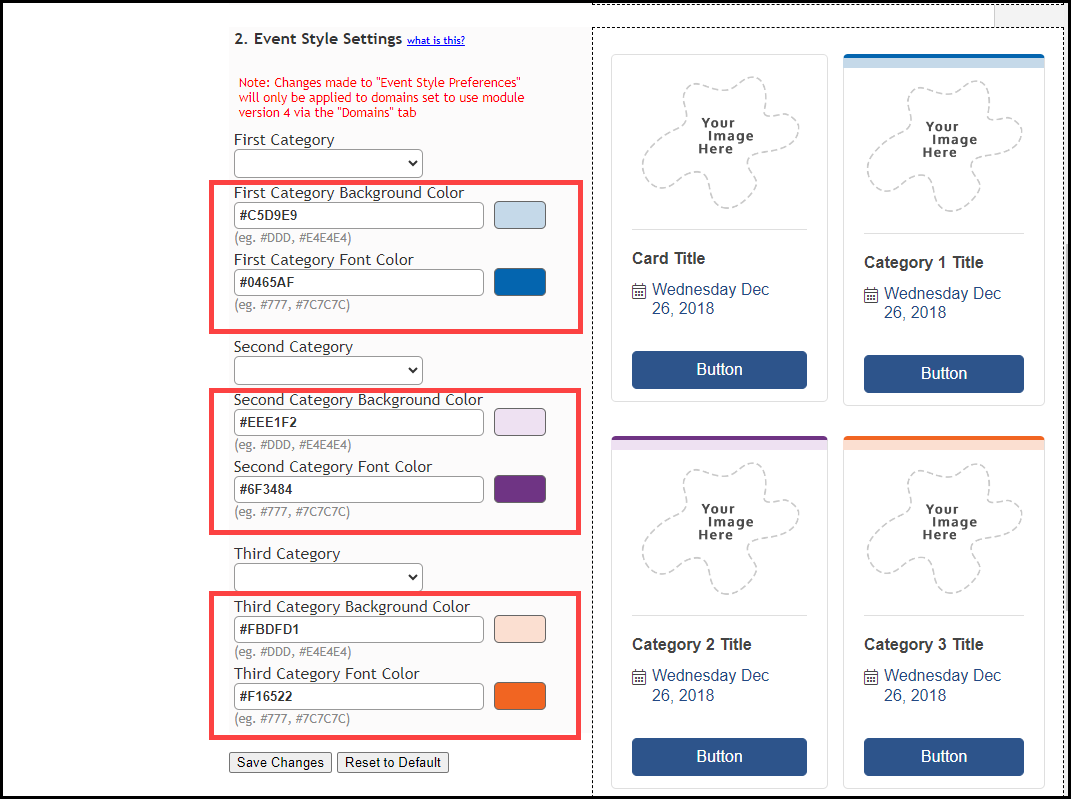1071x799 pixels.
Task: Open the Third Category dropdown
Action: (328, 577)
